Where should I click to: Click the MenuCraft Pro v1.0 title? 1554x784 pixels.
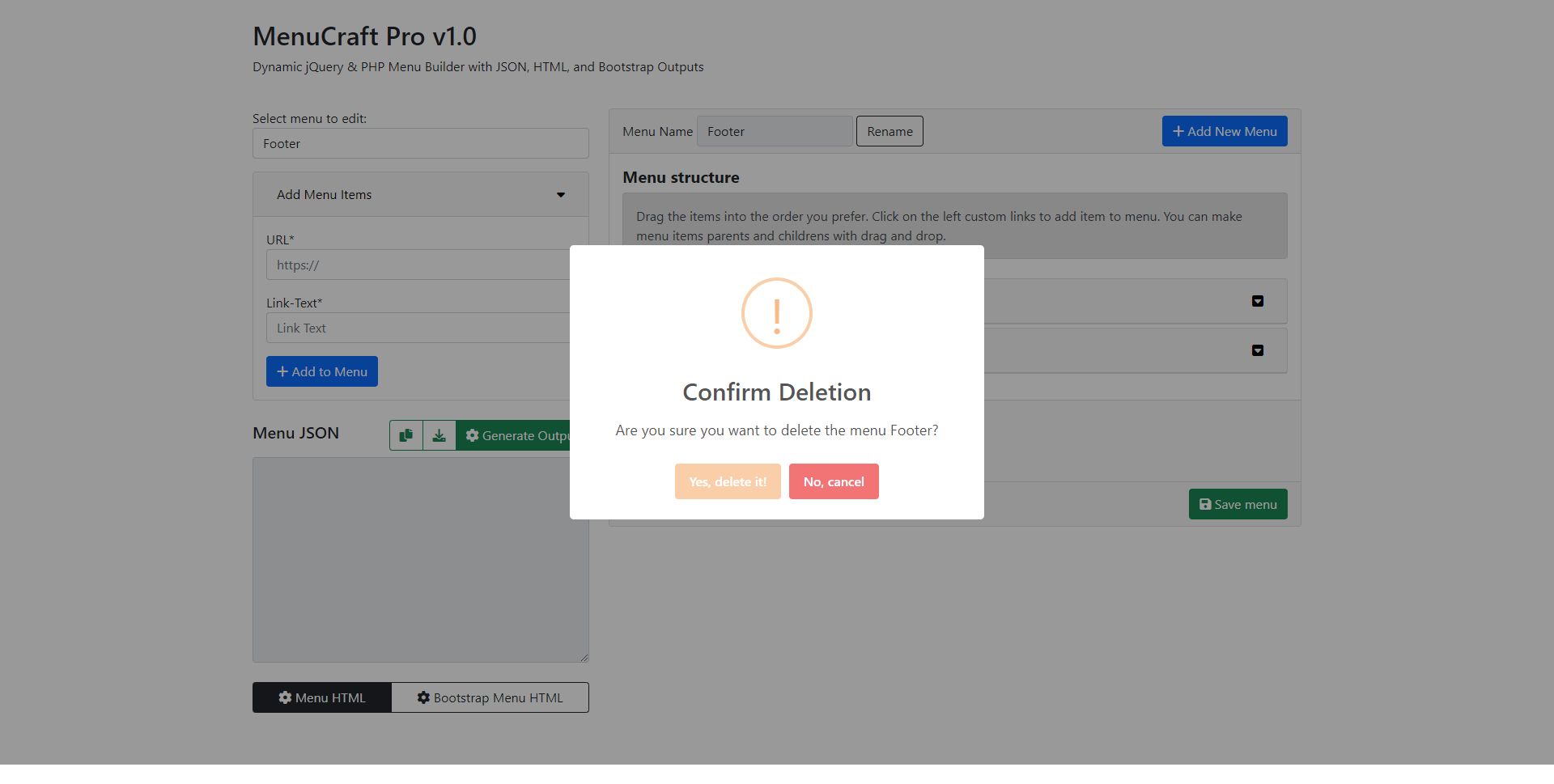pos(364,36)
